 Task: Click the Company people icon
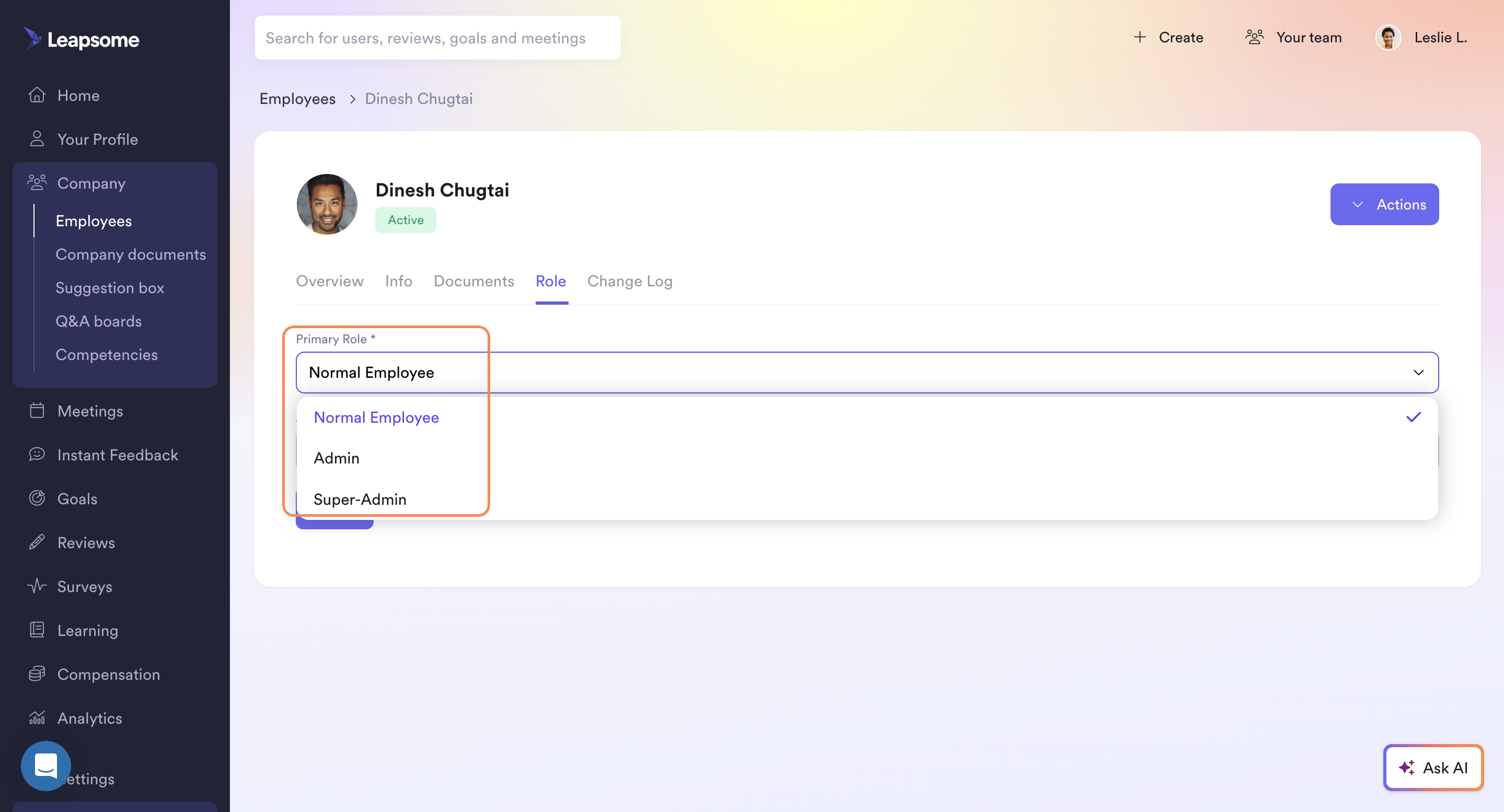click(37, 183)
